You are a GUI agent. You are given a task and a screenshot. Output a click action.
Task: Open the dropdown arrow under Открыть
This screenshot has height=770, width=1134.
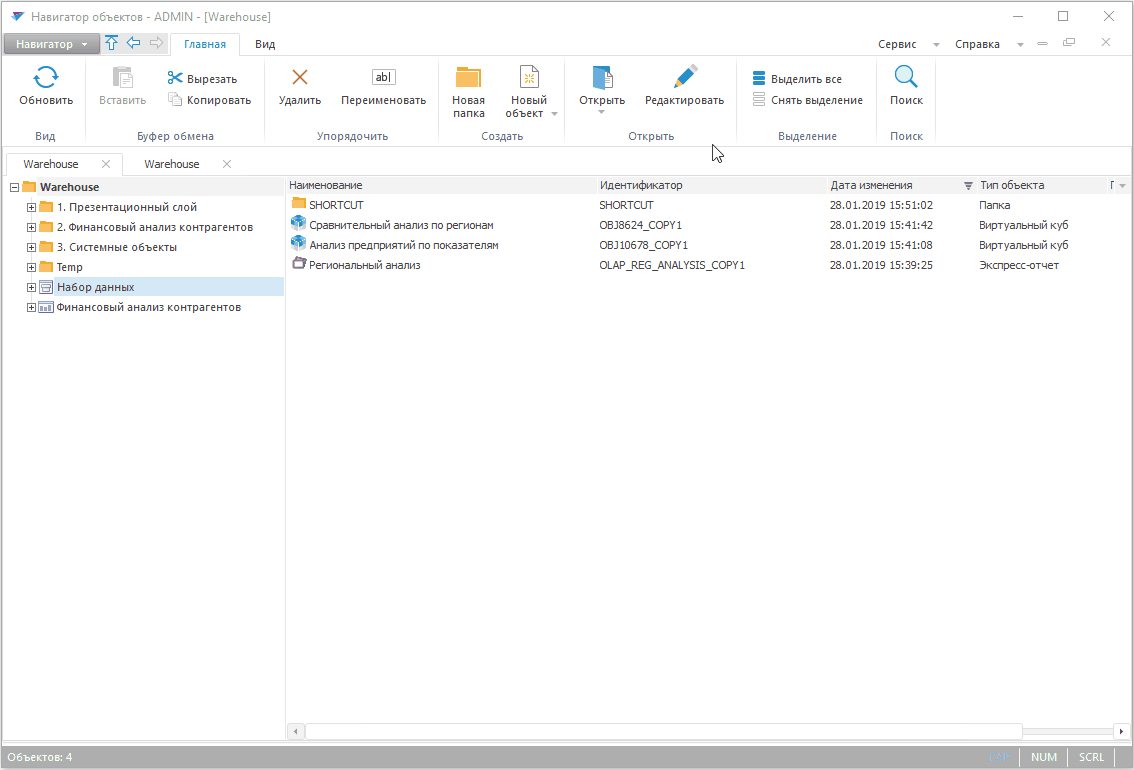[602, 112]
